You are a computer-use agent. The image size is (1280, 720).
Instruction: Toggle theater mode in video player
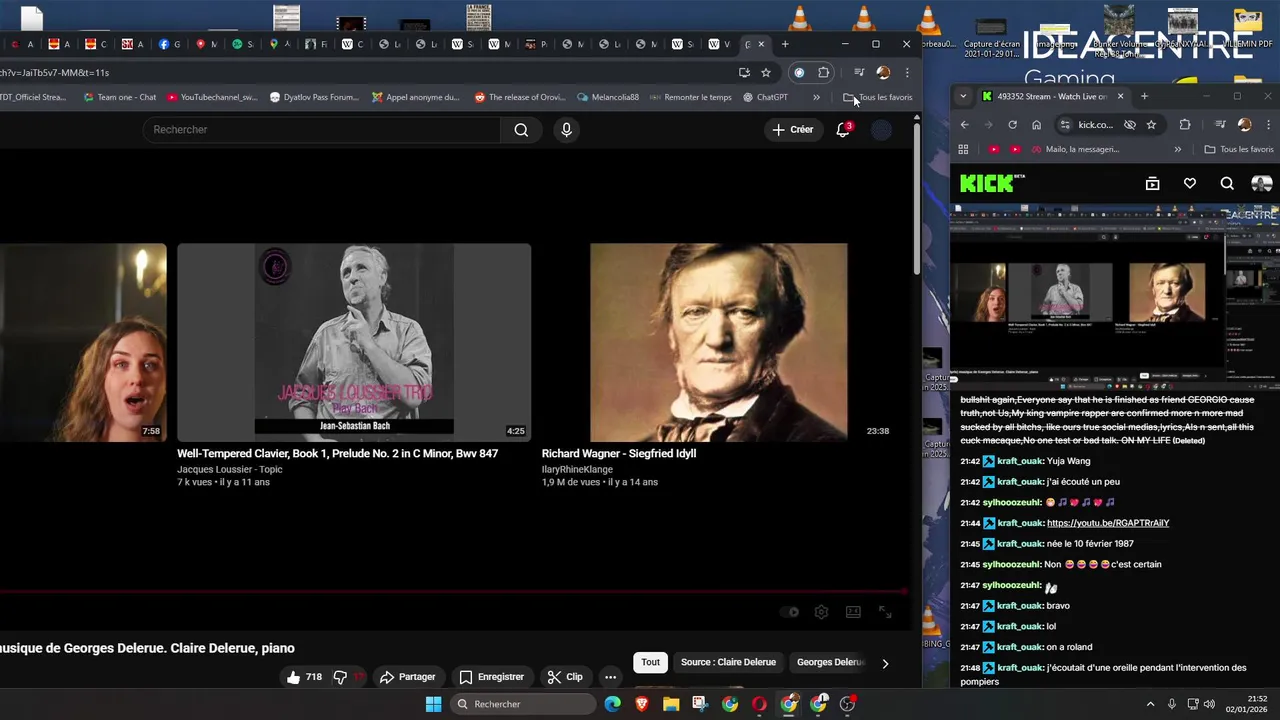coord(853,612)
